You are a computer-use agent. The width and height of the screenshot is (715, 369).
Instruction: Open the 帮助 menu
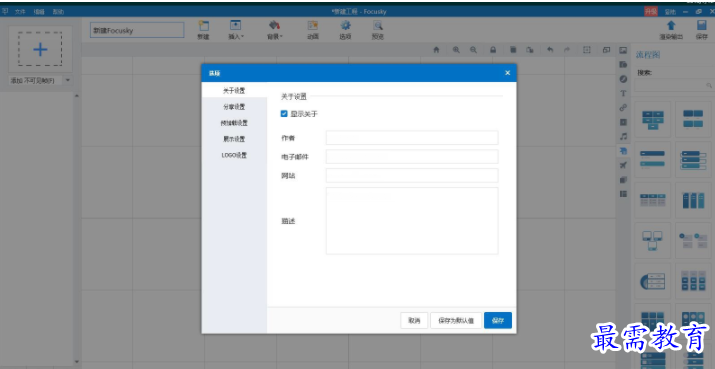(57, 12)
